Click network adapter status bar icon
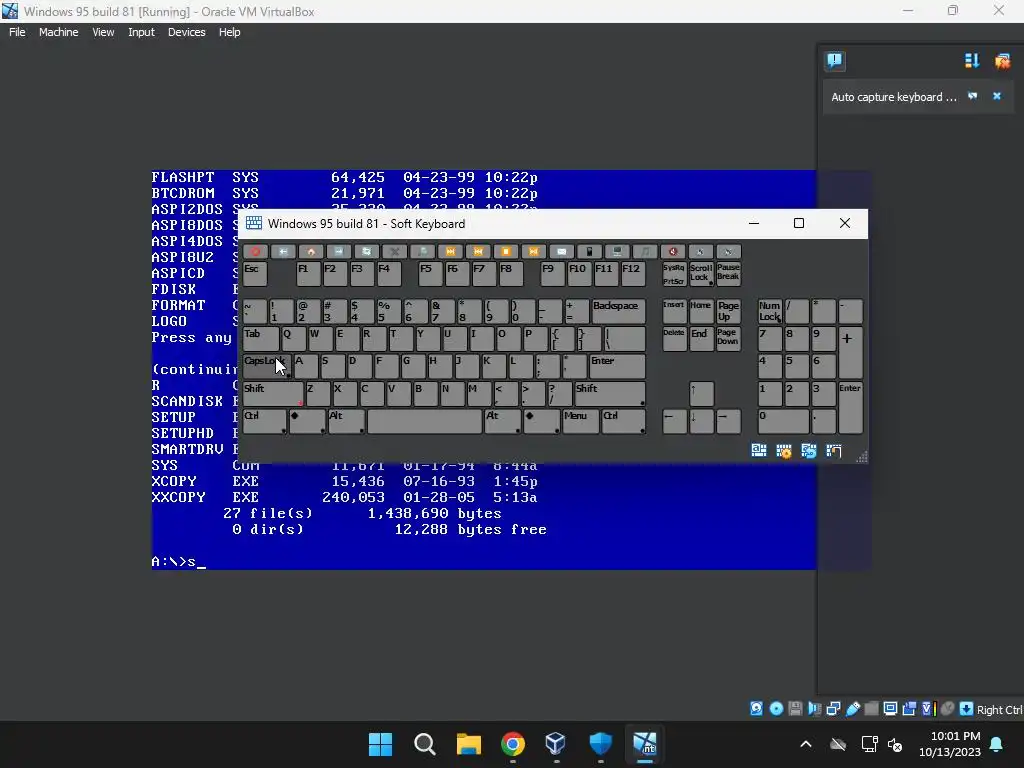 coord(833,709)
